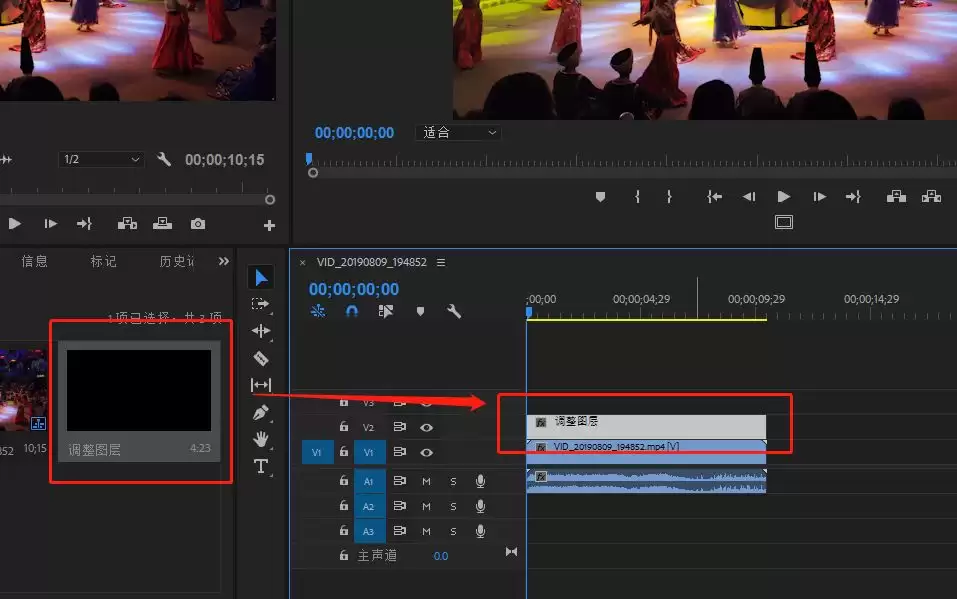Select the 调整图层 clip on V2
957x599 pixels.
pyautogui.click(x=646, y=426)
